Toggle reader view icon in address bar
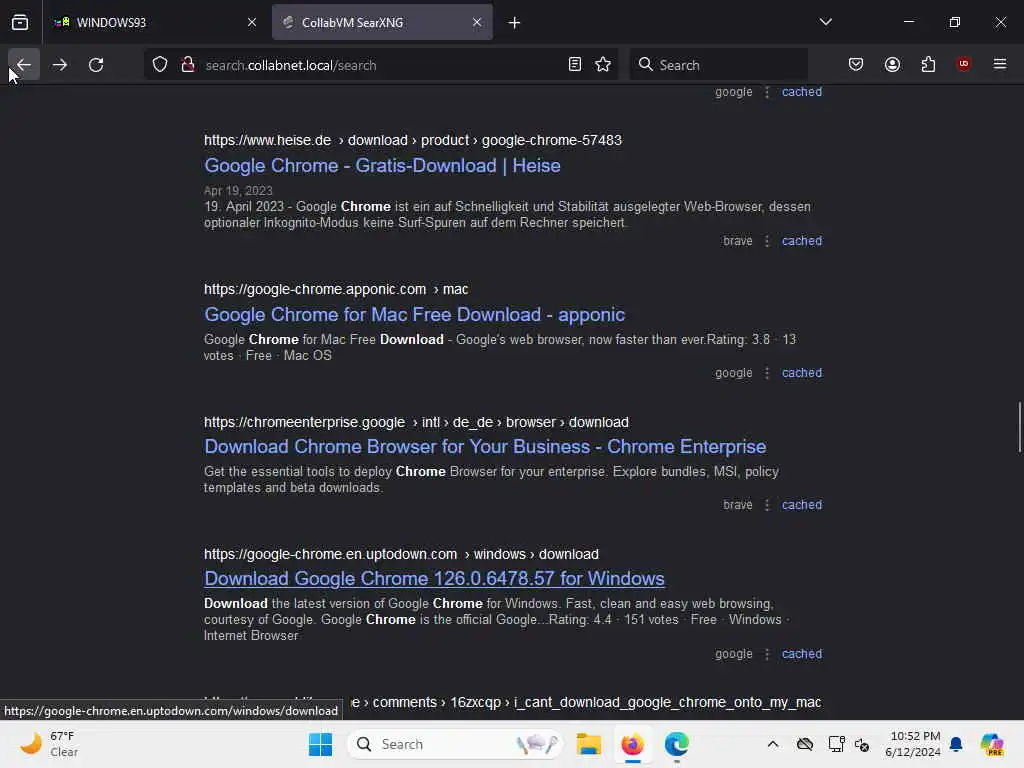1024x768 pixels. [575, 65]
